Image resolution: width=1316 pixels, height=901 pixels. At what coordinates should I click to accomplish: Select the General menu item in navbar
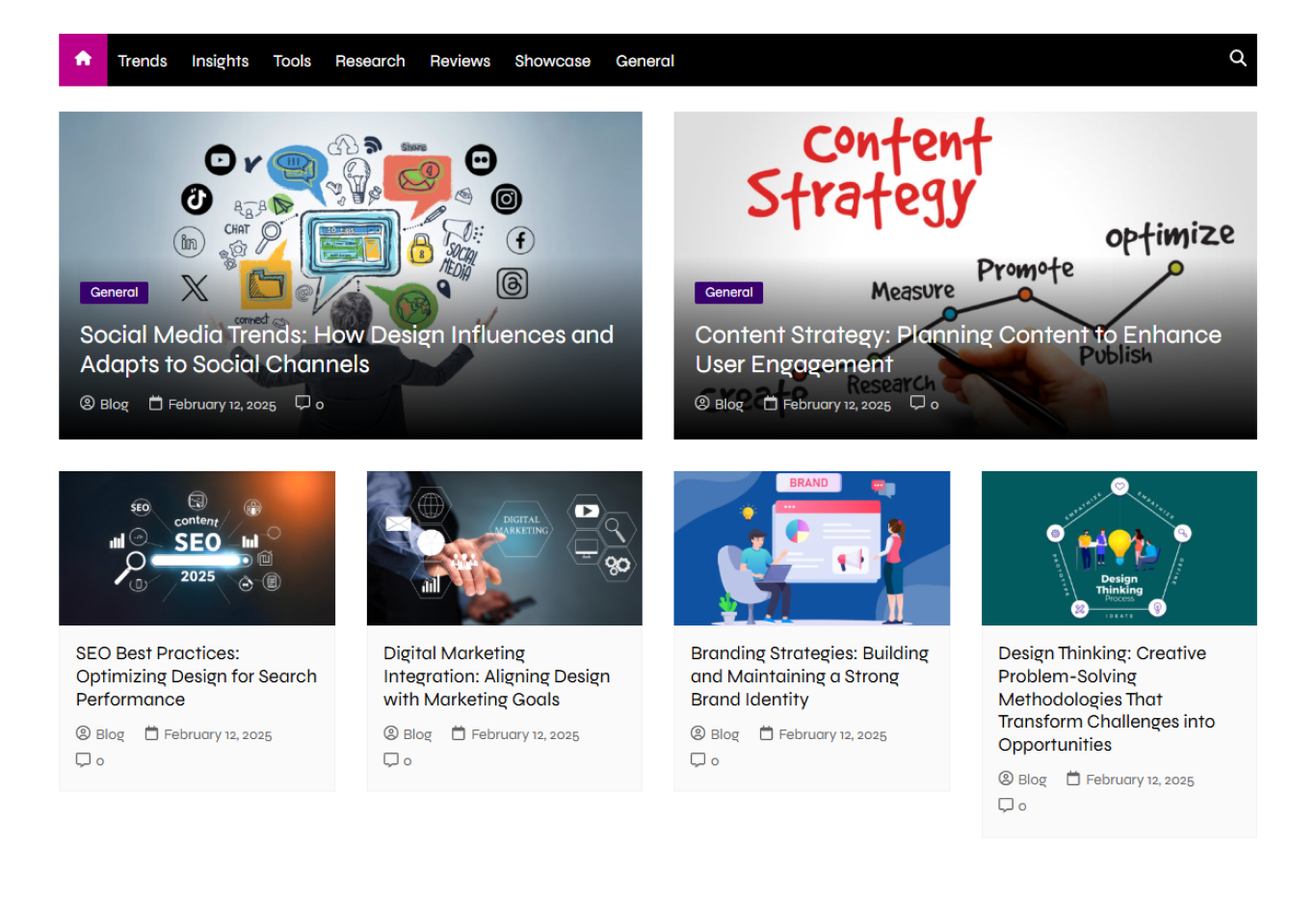(x=645, y=61)
